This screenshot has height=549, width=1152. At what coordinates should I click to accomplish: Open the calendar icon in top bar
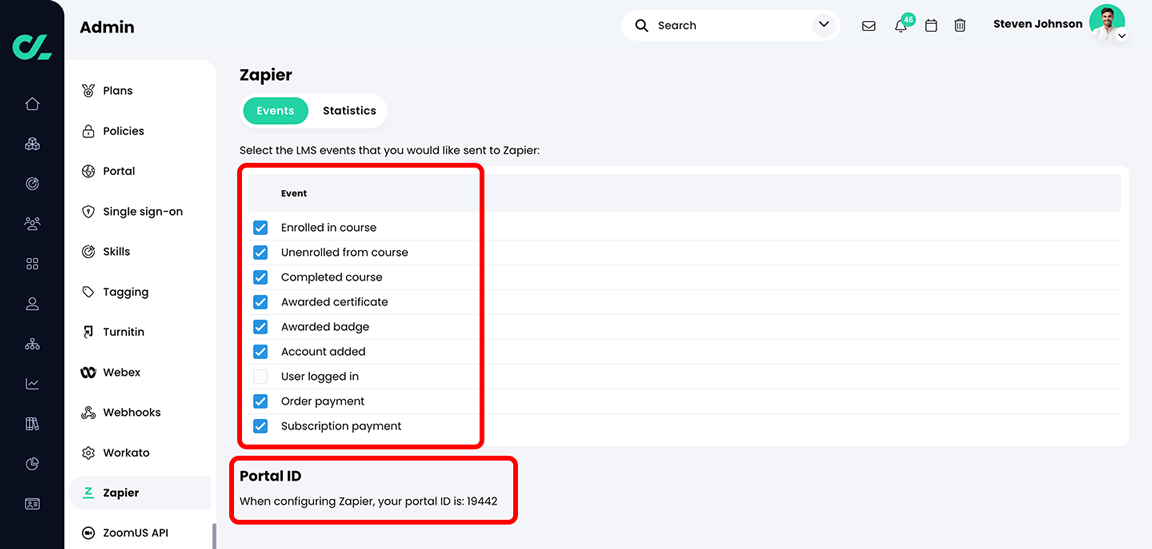(x=931, y=26)
